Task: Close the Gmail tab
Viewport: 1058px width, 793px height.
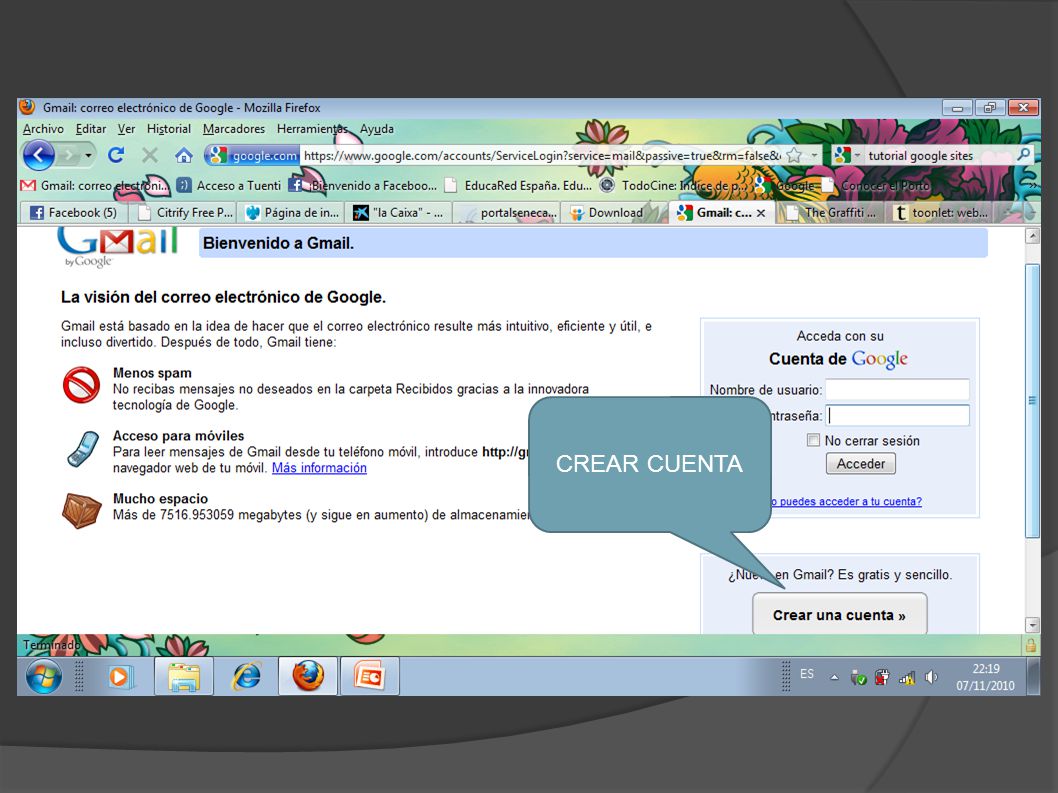Action: [x=761, y=213]
